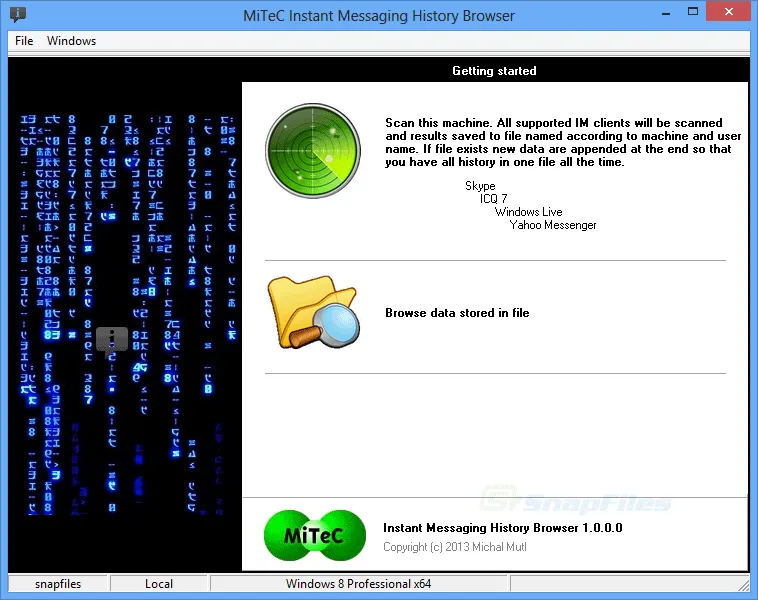Click the Getting started header
758x600 pixels.
pos(494,71)
